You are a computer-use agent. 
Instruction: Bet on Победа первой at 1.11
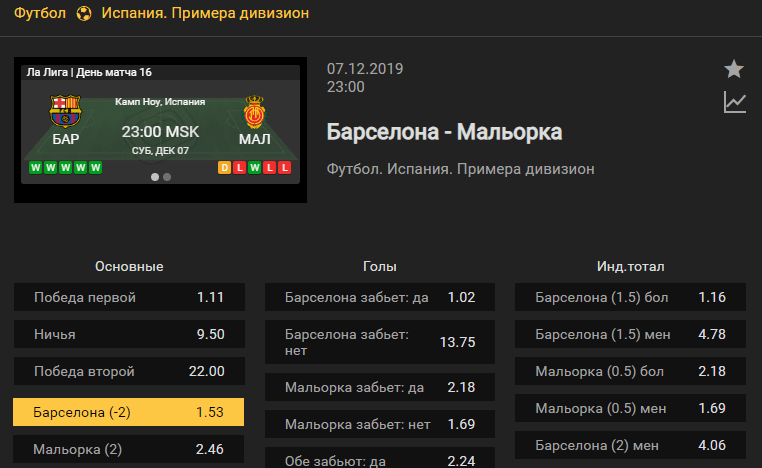pos(129,297)
